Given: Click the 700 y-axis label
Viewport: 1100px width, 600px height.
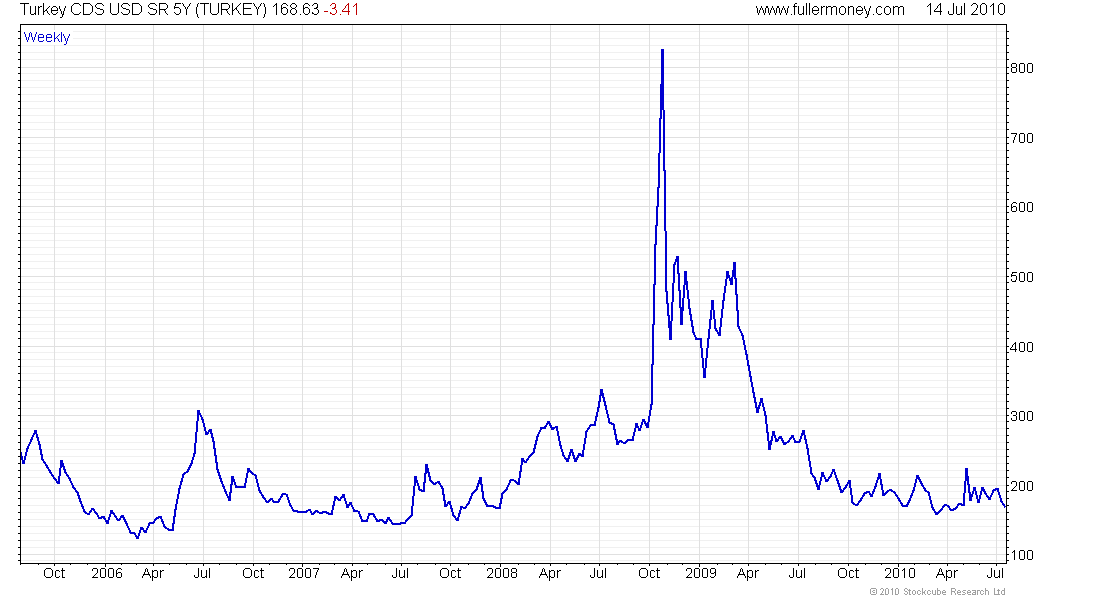Looking at the screenshot, I should click(x=1021, y=138).
